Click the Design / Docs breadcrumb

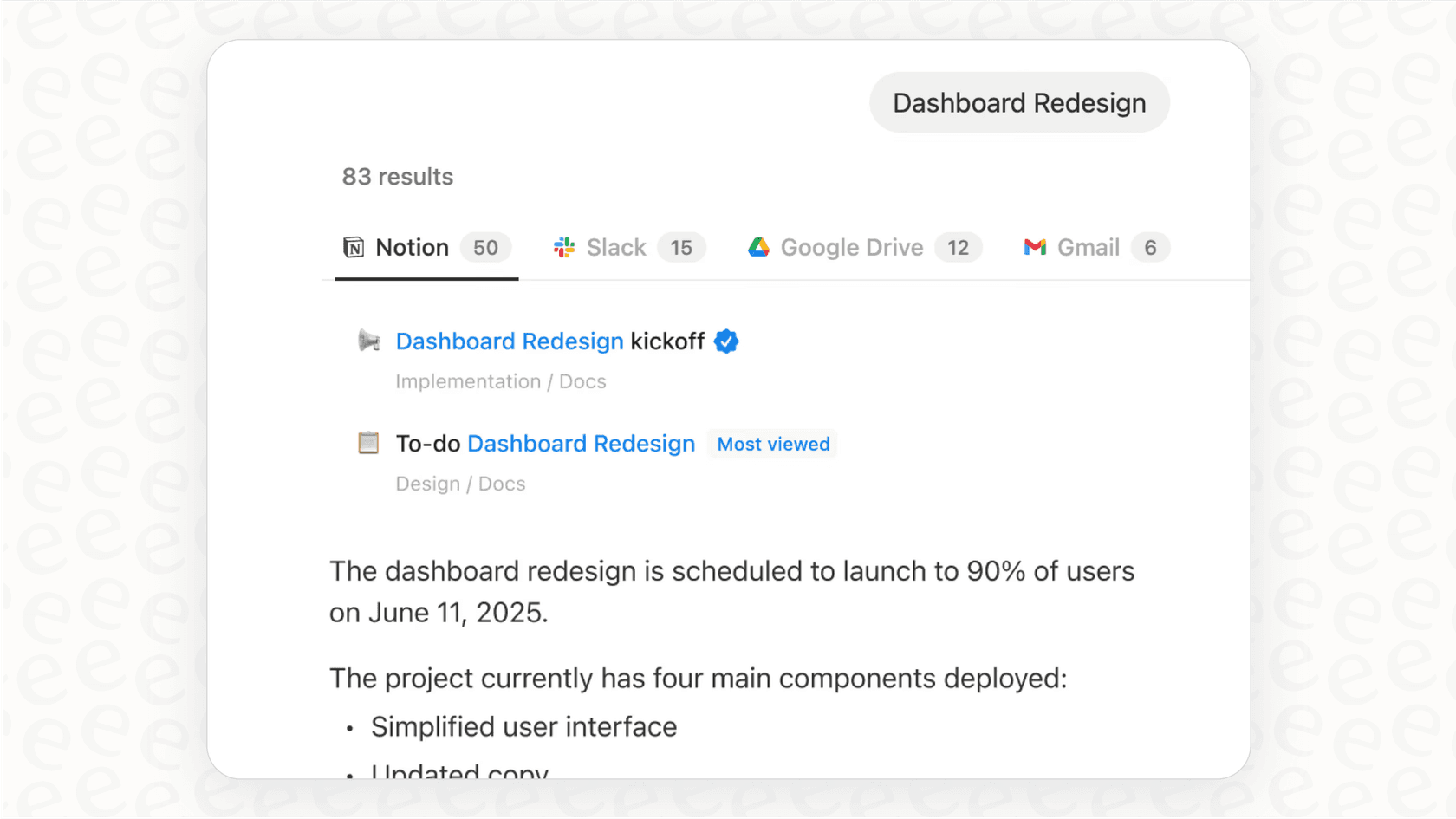click(460, 484)
